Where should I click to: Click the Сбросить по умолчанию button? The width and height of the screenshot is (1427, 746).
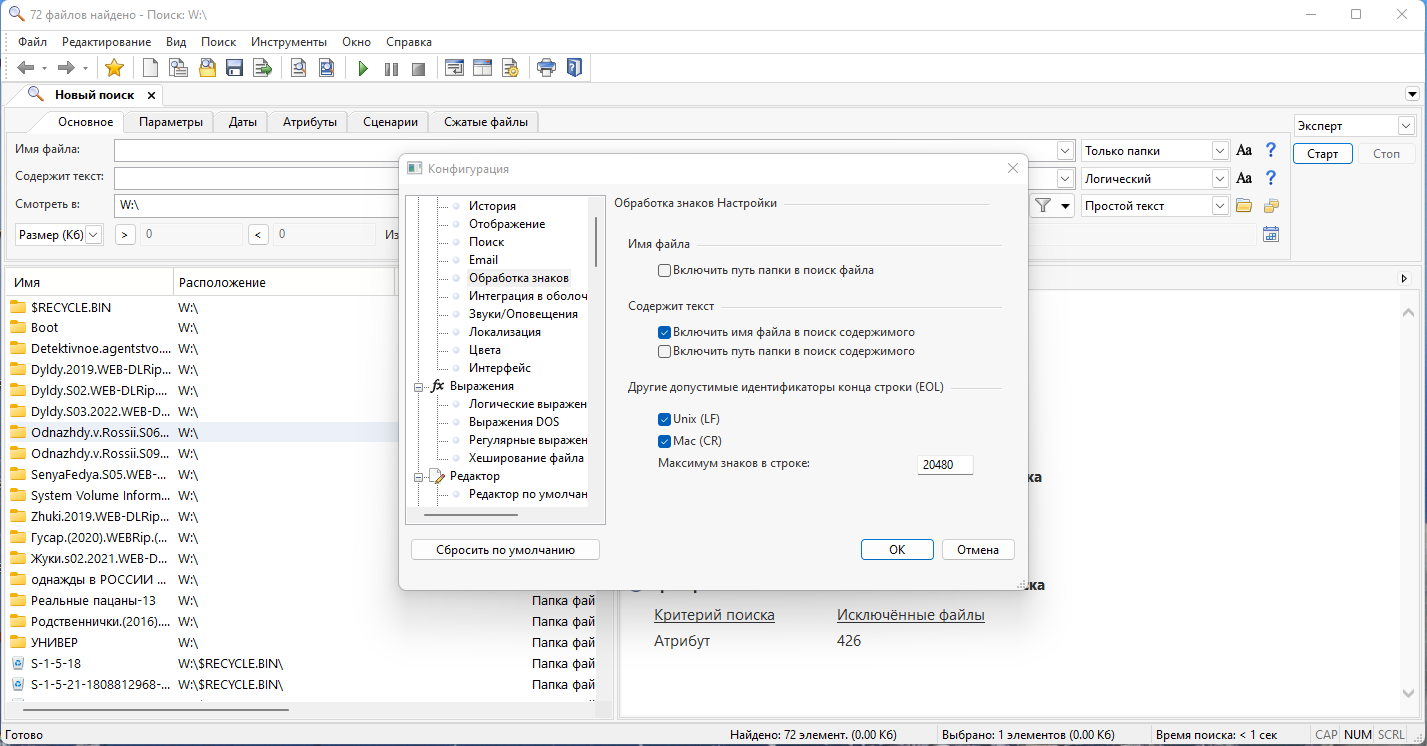point(505,550)
